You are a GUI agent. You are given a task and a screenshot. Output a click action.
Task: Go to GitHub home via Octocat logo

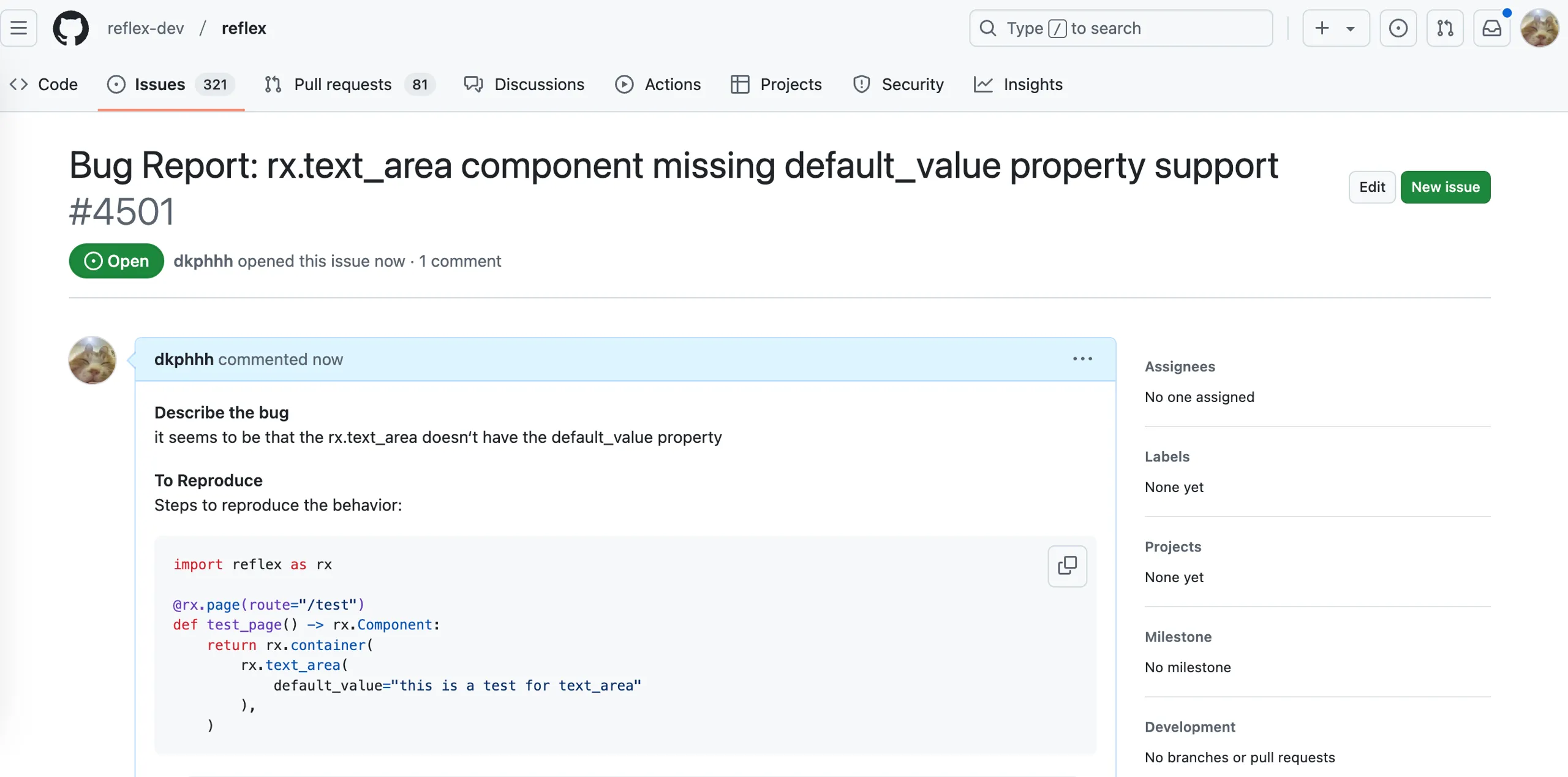pos(70,28)
